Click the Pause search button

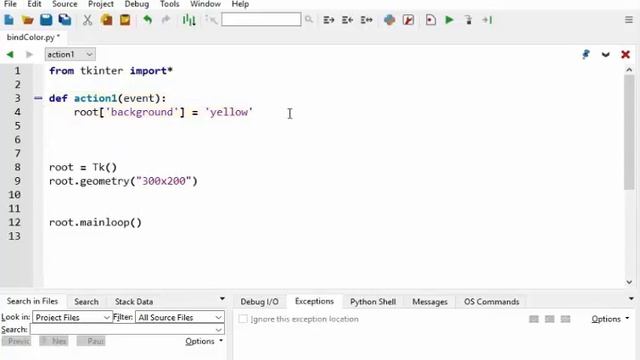[91, 341]
